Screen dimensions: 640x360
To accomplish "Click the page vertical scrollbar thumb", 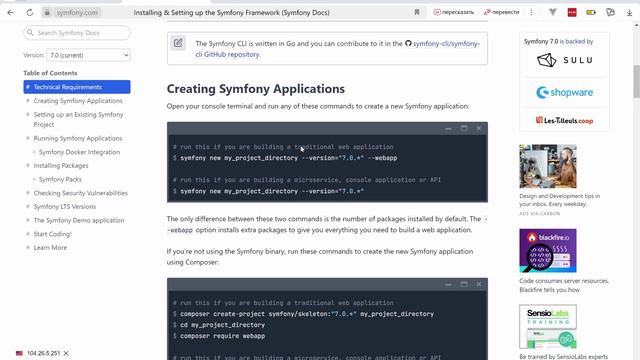I will pos(636,82).
